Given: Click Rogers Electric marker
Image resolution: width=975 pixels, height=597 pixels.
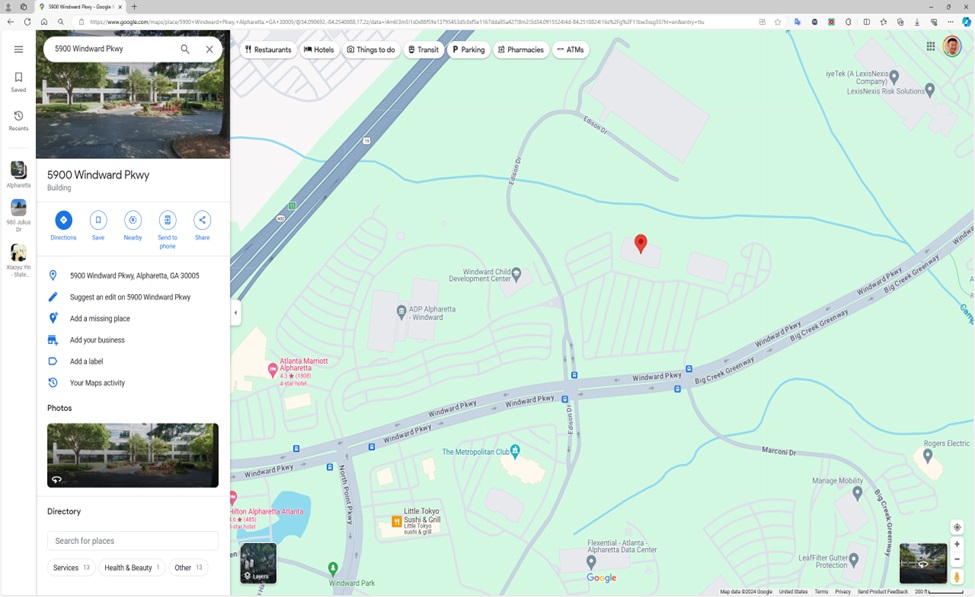Looking at the screenshot, I should coord(927,456).
